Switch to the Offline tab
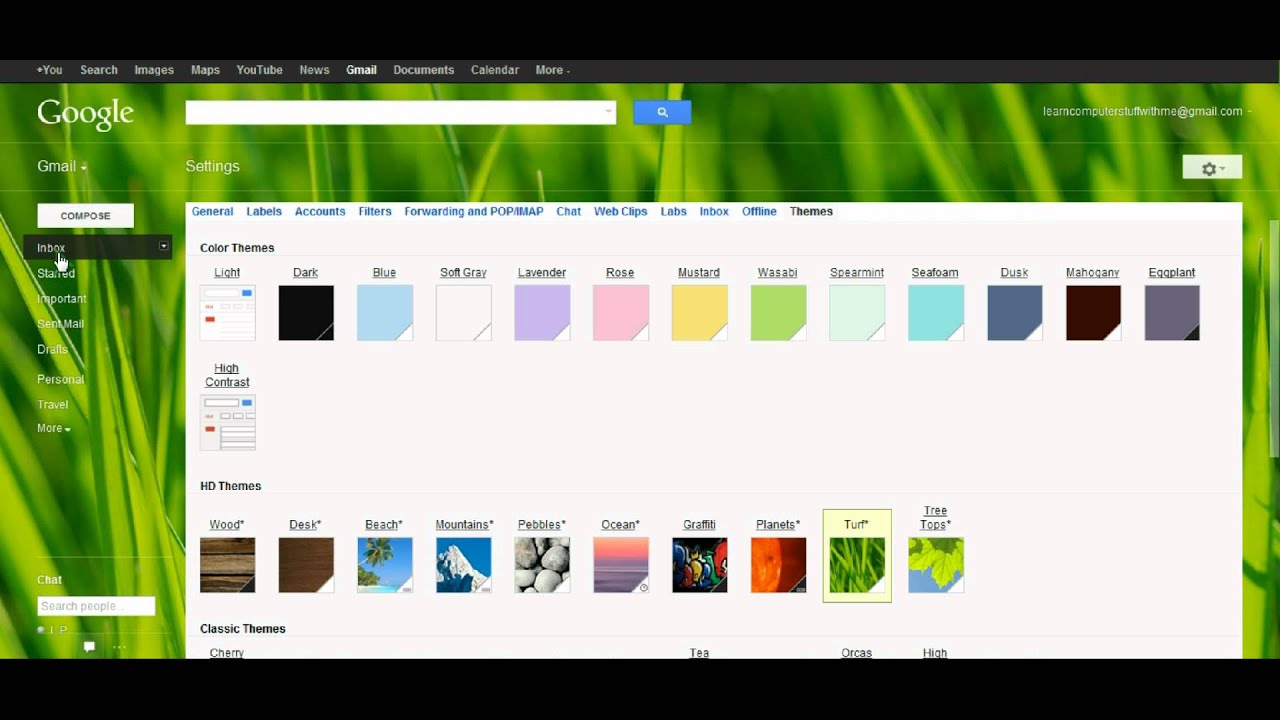 (759, 211)
